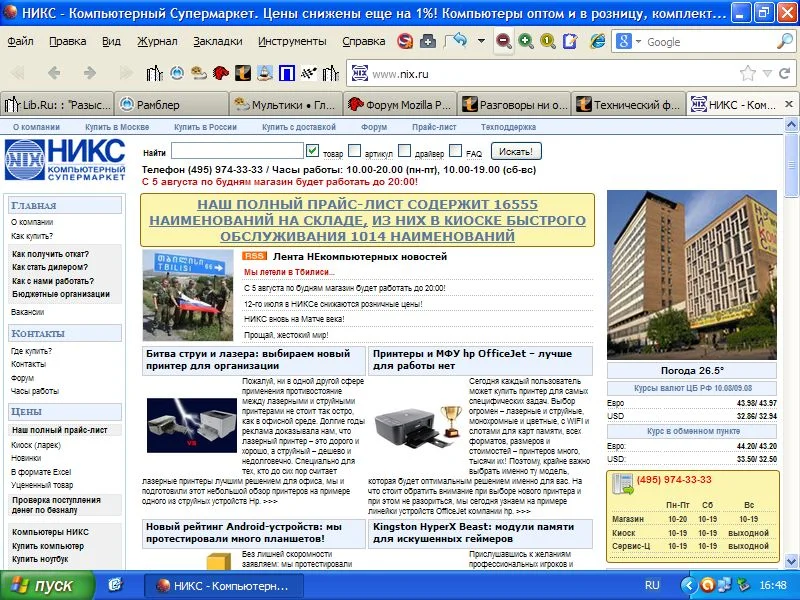Click the page scroll down arrow
Image resolution: width=800 pixels, height=600 pixels.
791,561
